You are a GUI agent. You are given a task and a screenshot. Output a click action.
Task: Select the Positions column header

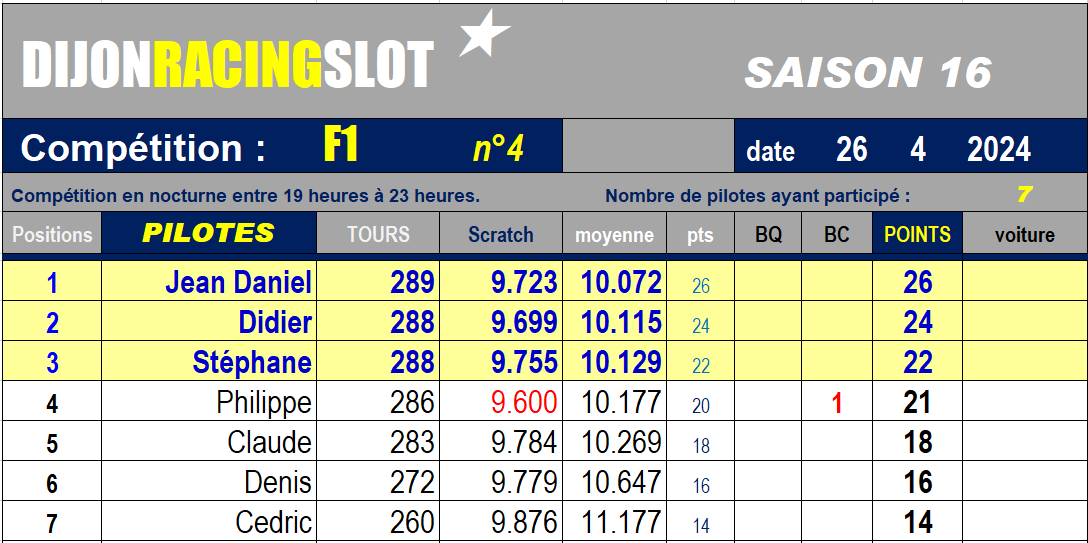[52, 234]
